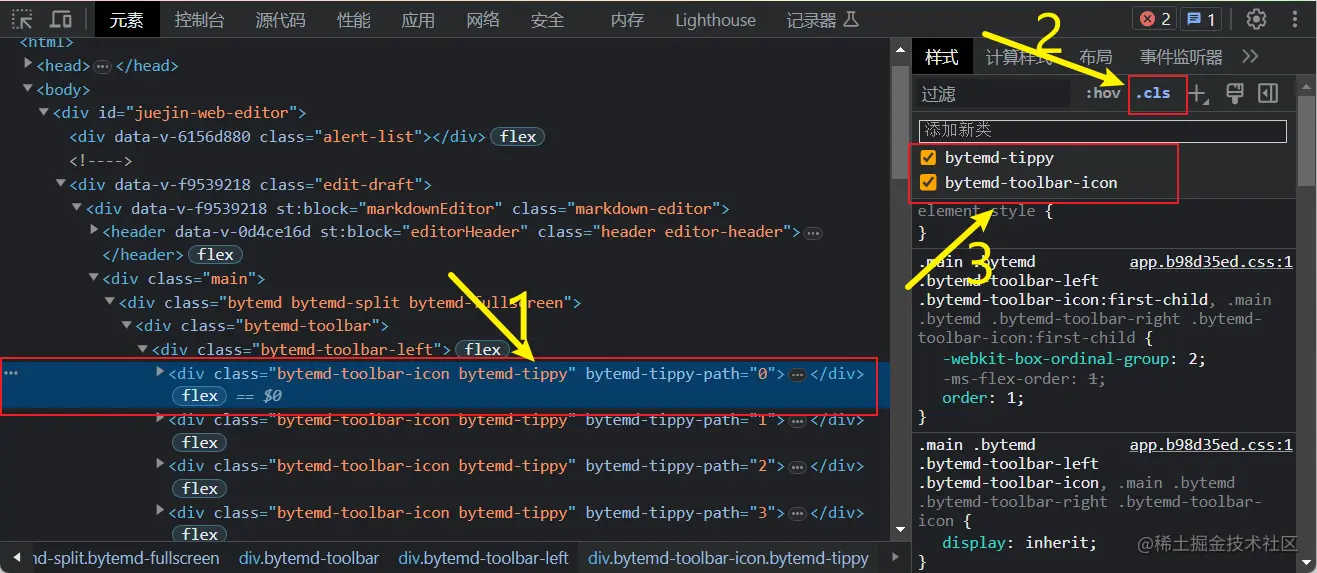Toggle the .cls class editor panel

[x=1154, y=93]
